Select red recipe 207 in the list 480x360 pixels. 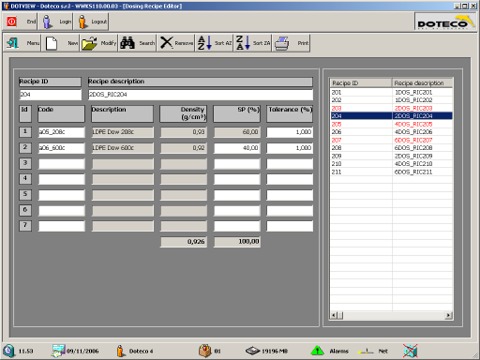pyautogui.click(x=391, y=140)
